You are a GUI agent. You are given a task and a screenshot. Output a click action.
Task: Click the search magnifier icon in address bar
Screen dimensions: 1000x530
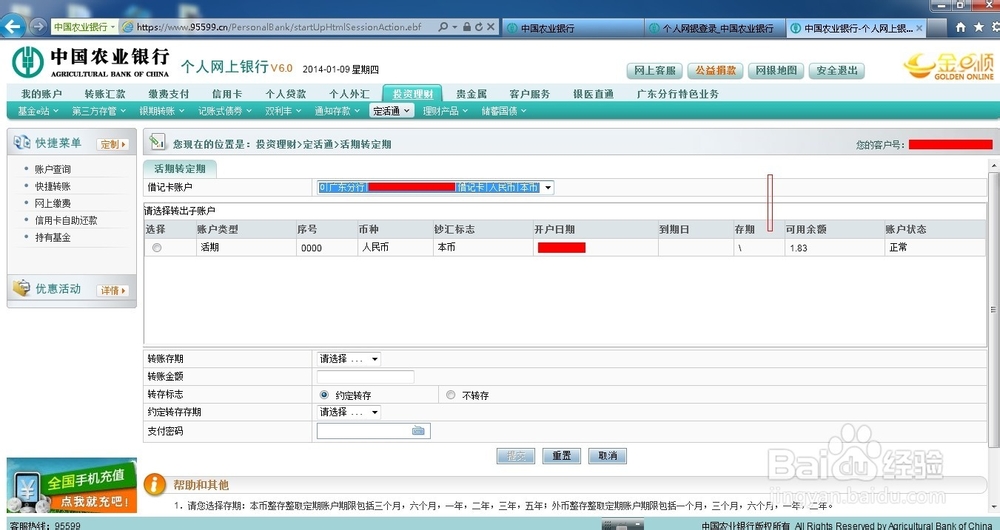tap(443, 27)
